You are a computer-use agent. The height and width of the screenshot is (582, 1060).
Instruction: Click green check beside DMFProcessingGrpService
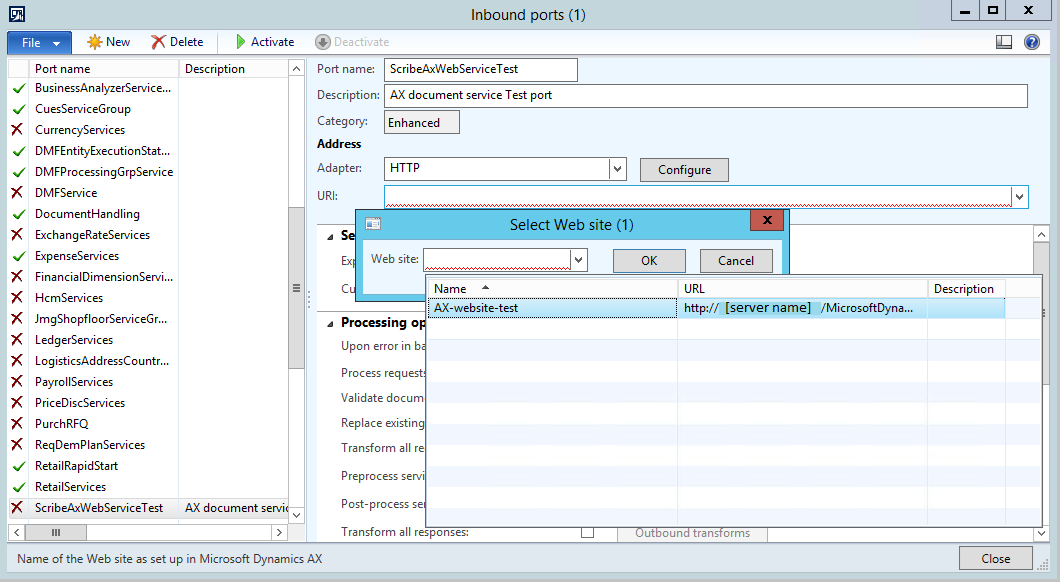[19, 172]
